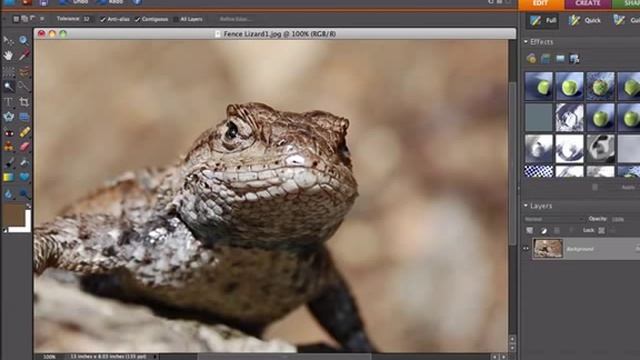Click New Selection mode icon in options bar
Screen dimensions: 640x360
pyautogui.click(x=16, y=19)
